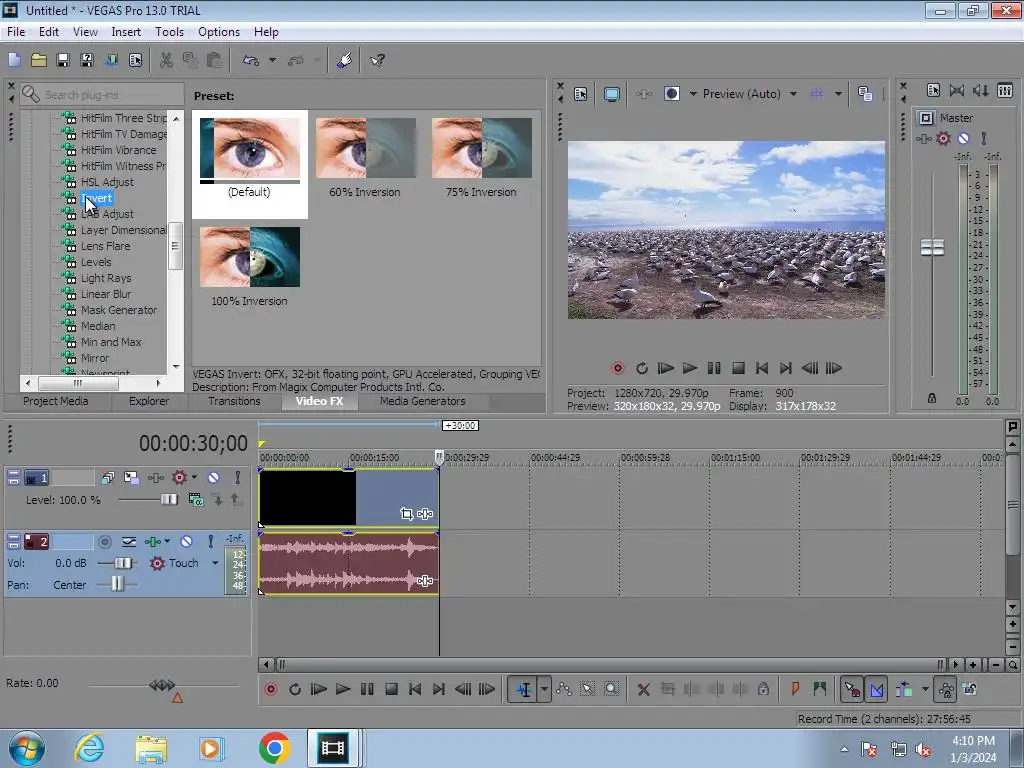Select the Invert plug-in in list

coord(96,198)
